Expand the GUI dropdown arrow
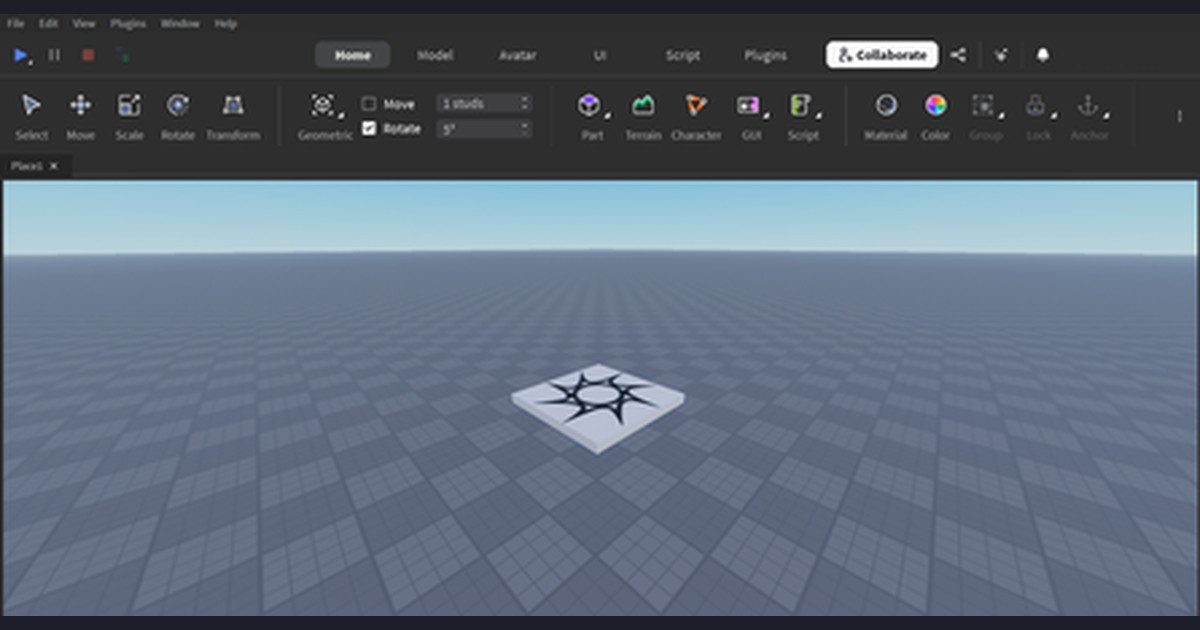The width and height of the screenshot is (1200, 630). tap(765, 115)
